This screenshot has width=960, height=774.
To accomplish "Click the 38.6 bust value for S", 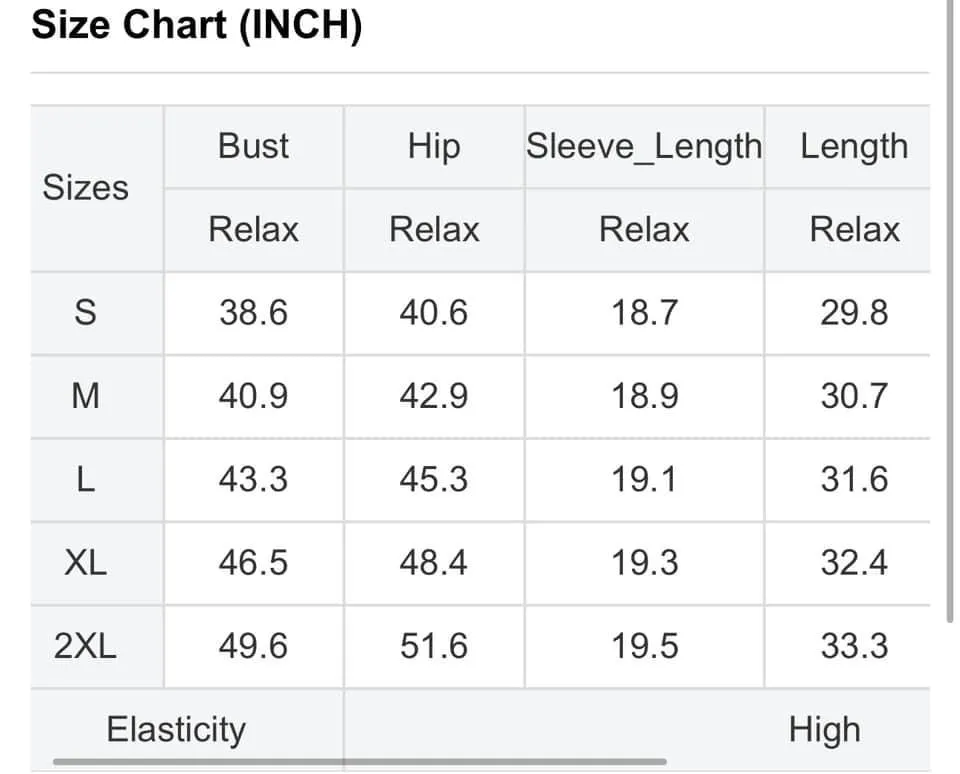I will point(253,312).
